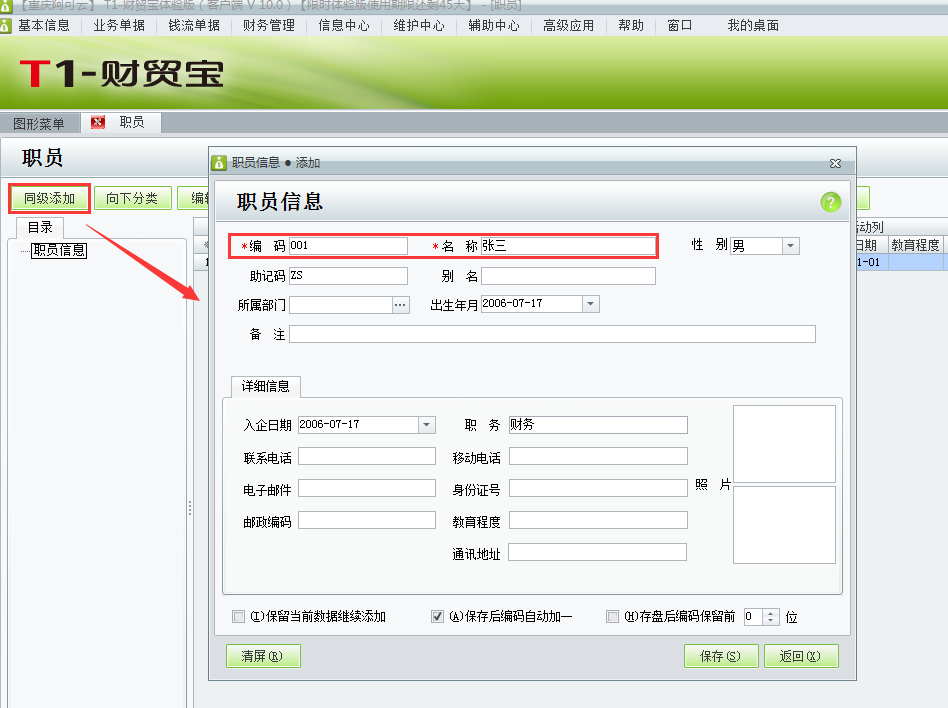Click the 别名 input field

click(x=568, y=276)
